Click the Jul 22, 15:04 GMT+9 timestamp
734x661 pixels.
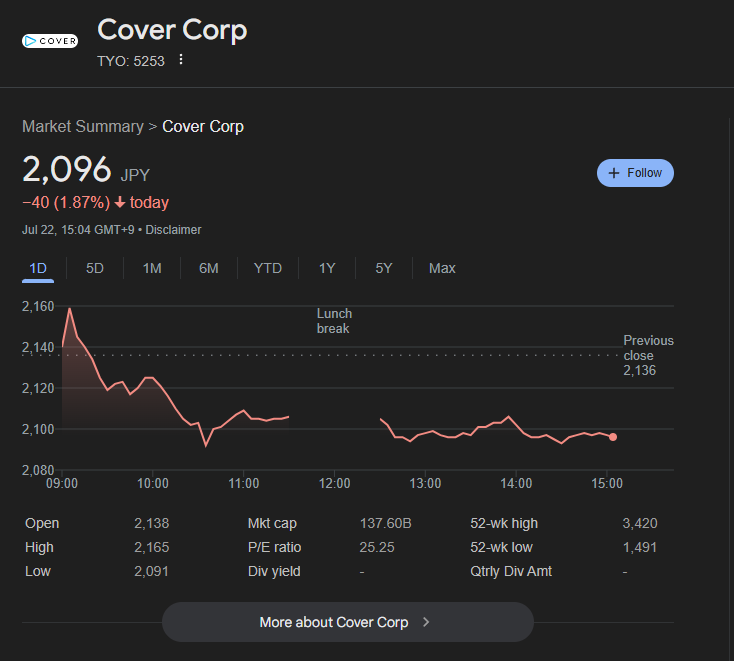(78, 230)
